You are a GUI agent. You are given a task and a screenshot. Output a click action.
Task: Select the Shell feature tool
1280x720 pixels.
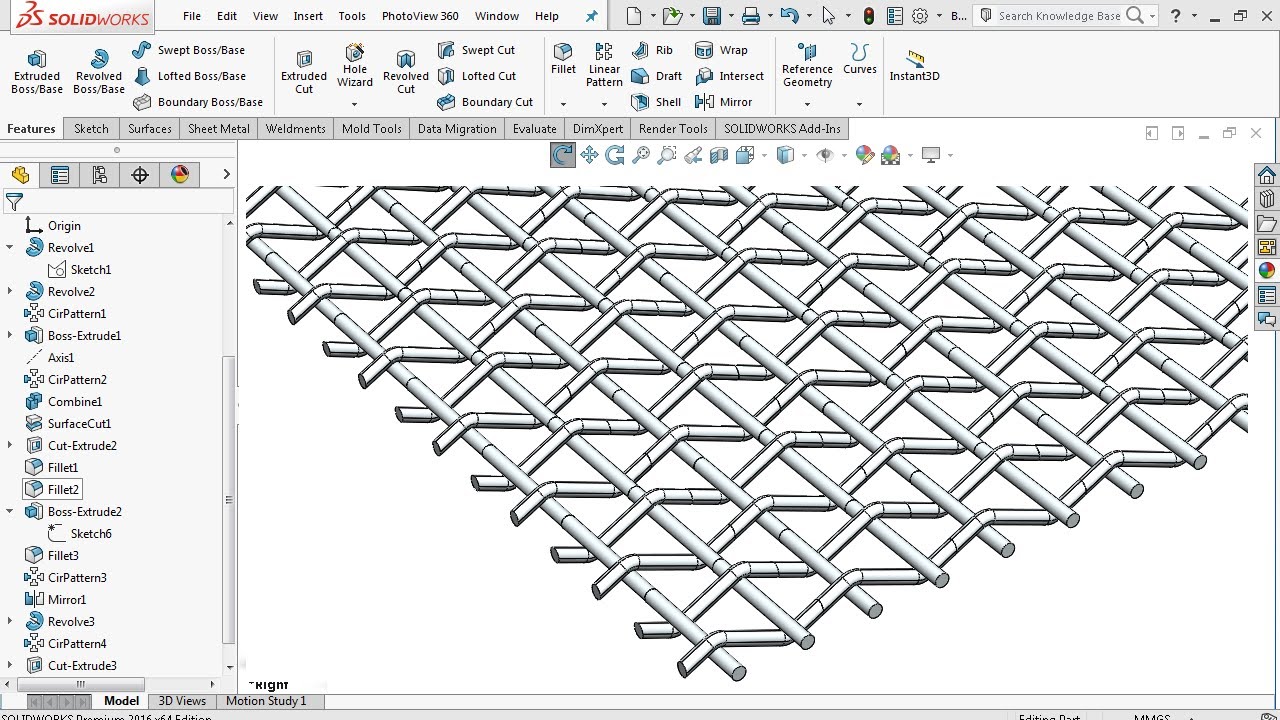click(657, 102)
